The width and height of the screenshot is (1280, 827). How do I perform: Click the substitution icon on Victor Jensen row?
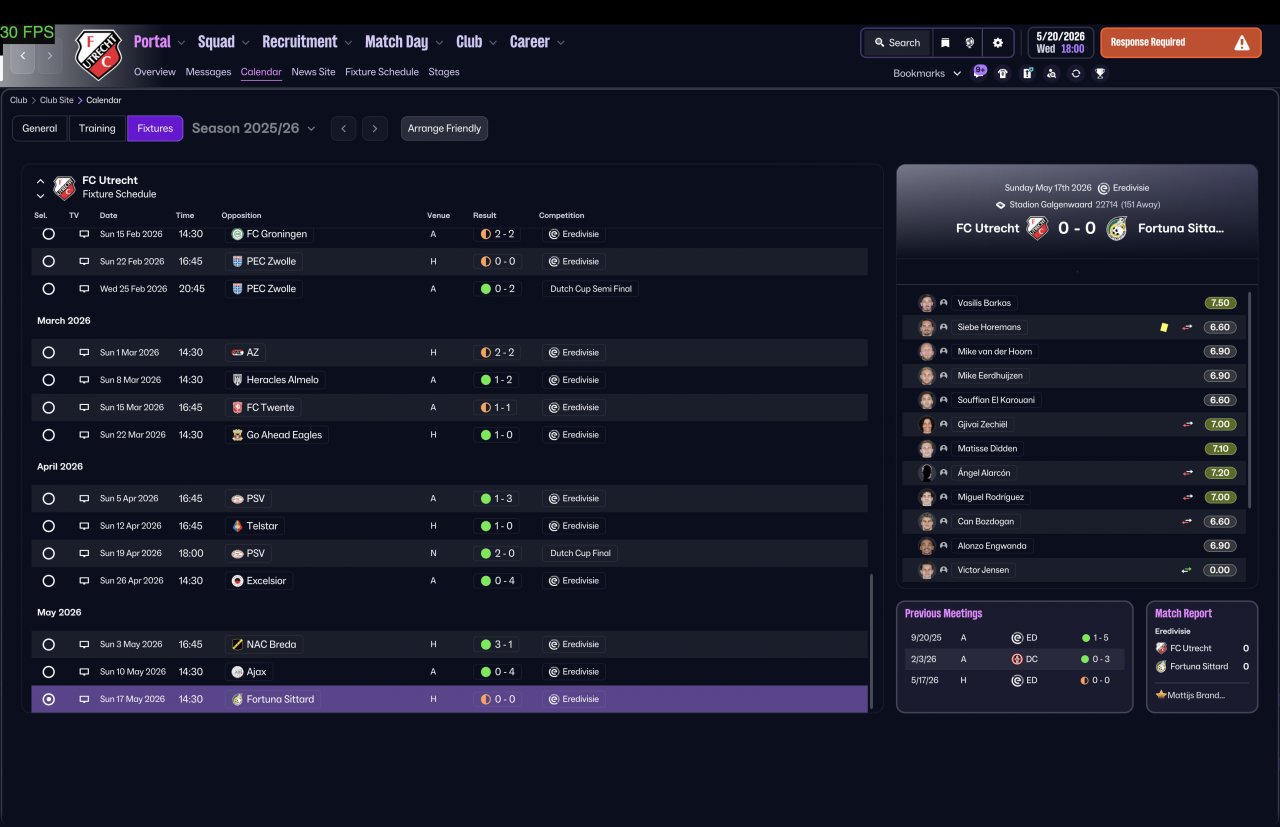1187,570
